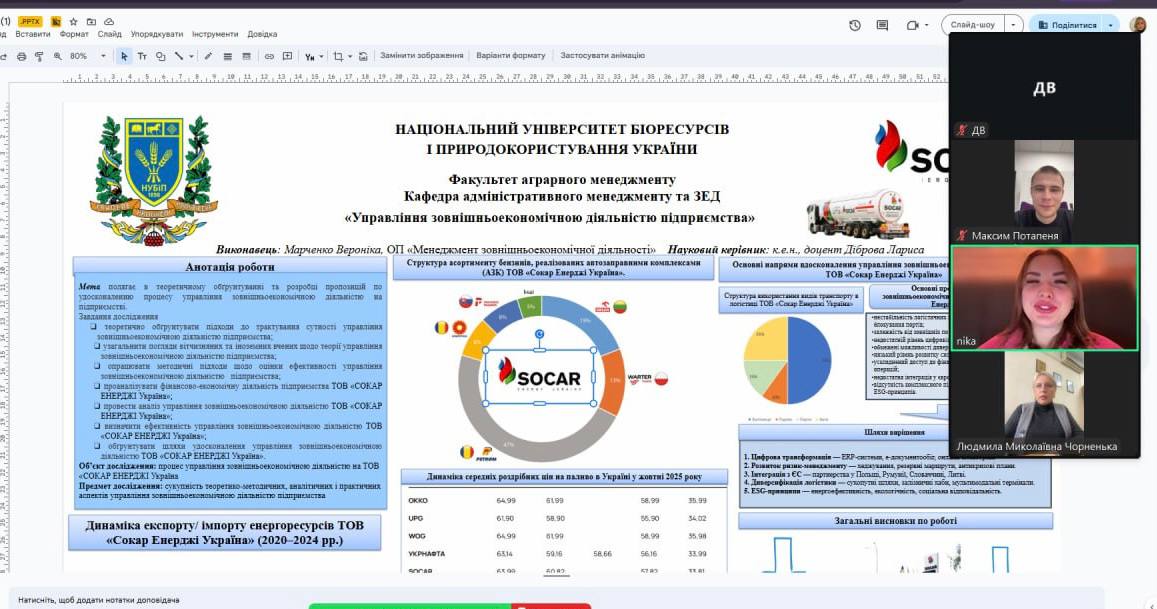1157x609 pixels.
Task: Expand the 80% zoom dropdown
Action: tap(103, 56)
